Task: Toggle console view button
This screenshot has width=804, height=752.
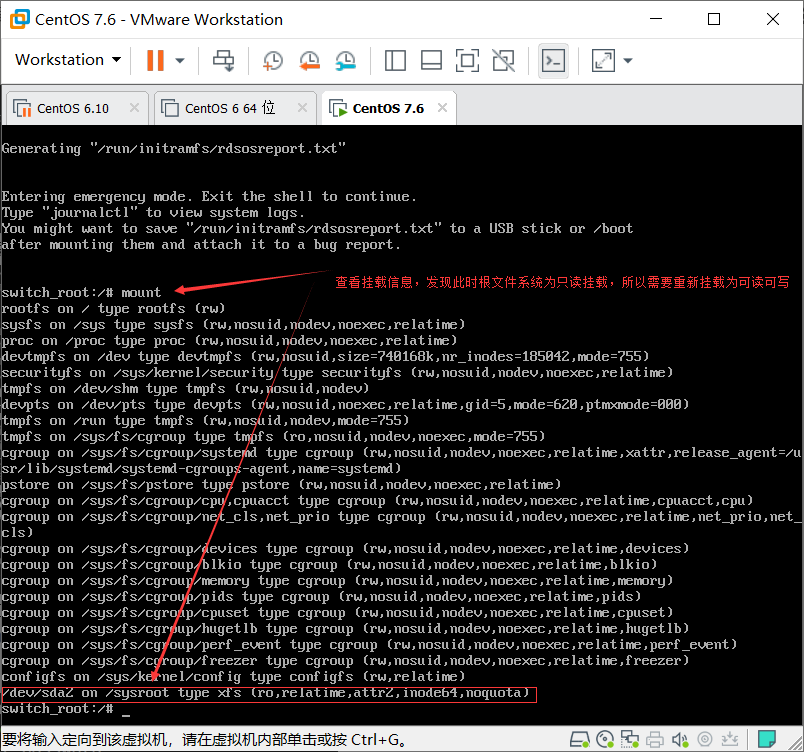Action: coord(553,60)
